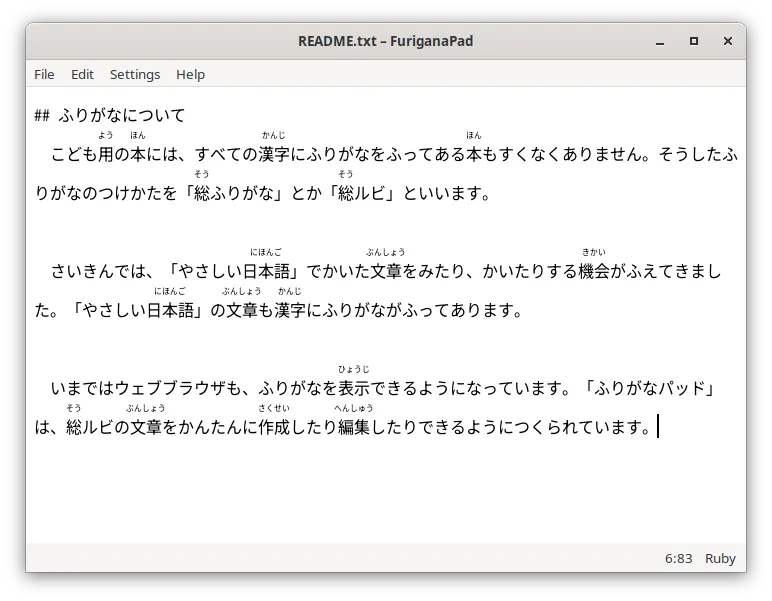Click the ruby reading きかい

[594, 252]
